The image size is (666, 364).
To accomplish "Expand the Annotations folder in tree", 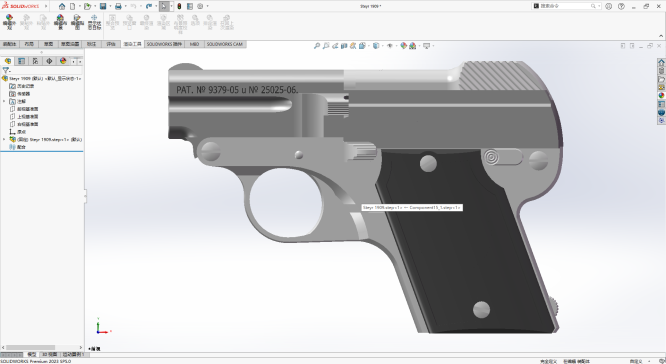I will (x=4, y=102).
